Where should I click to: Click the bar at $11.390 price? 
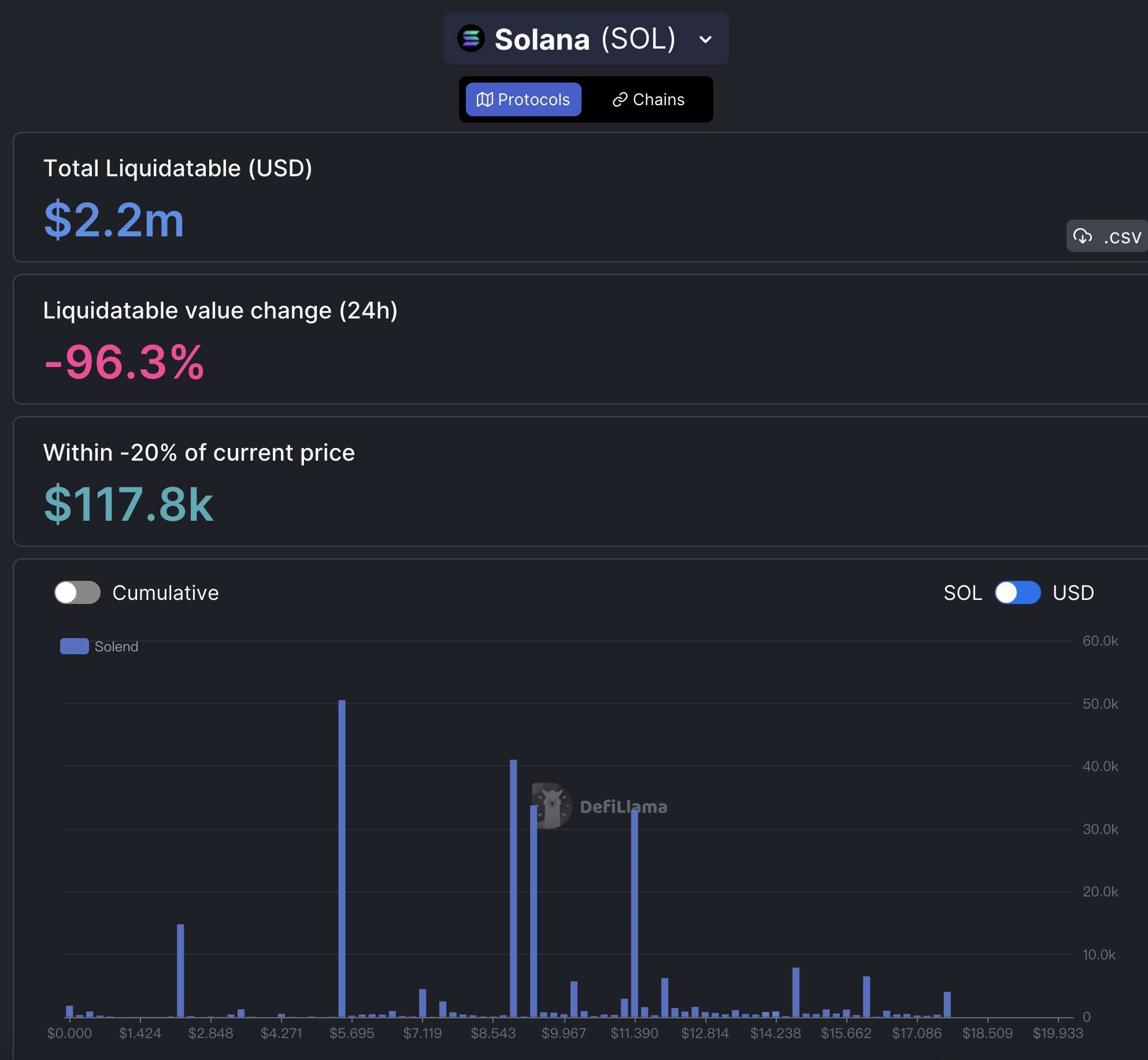pos(634,913)
